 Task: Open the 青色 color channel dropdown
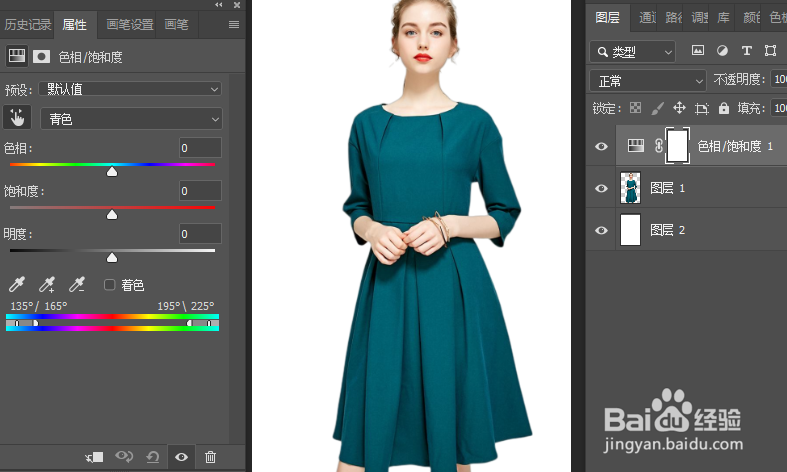[132, 119]
